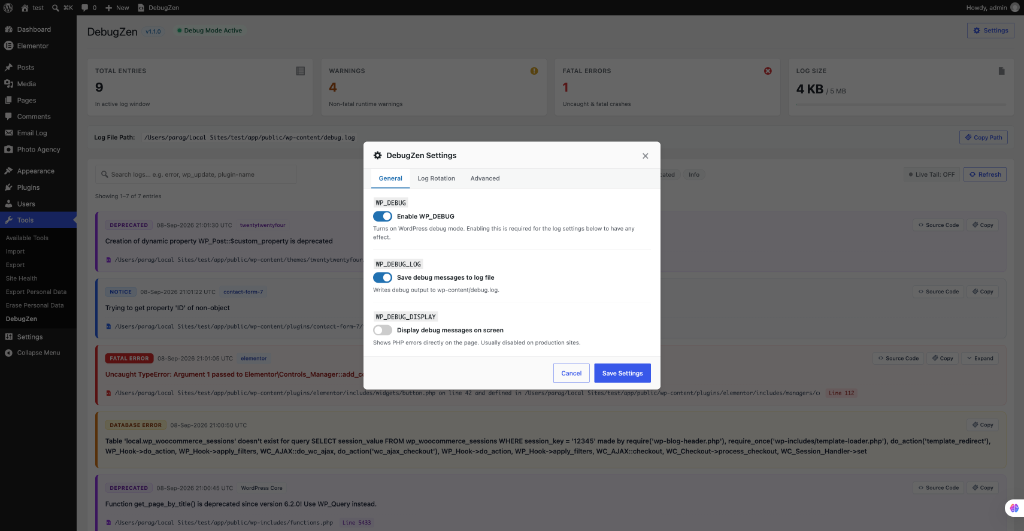The height and width of the screenshot is (531, 1024).
Task: Switch to the General tab
Action: click(x=391, y=178)
